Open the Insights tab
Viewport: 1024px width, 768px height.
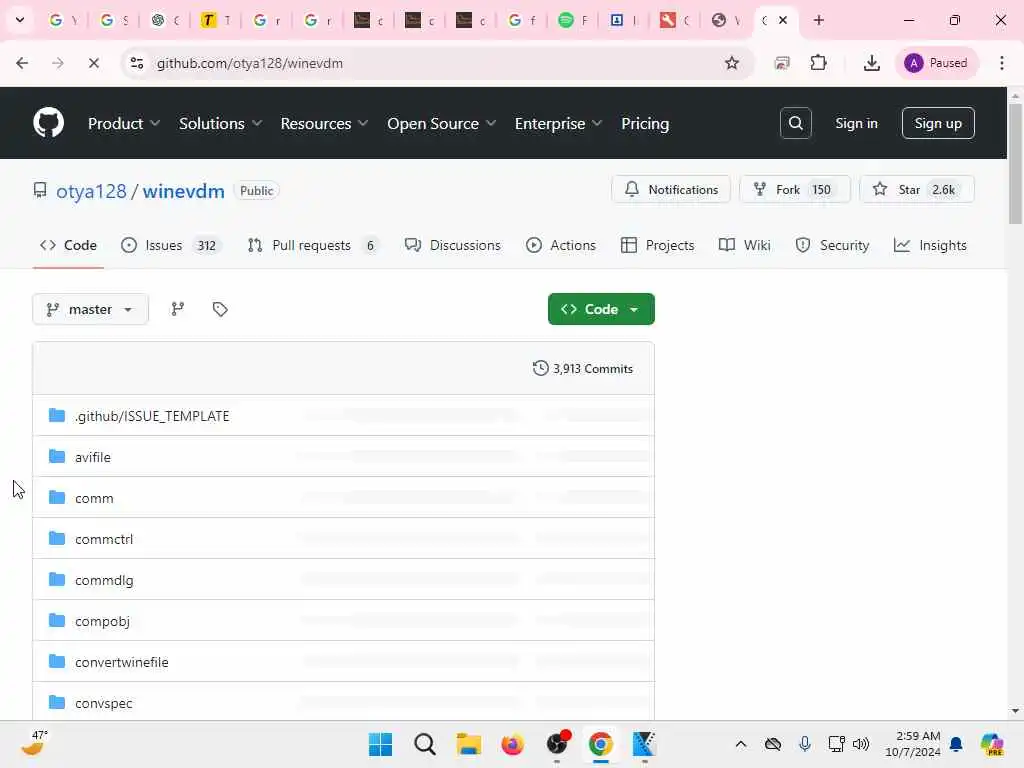click(930, 246)
